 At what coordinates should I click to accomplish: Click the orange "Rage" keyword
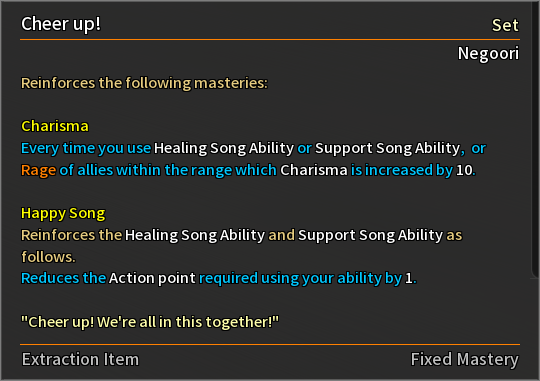38,171
